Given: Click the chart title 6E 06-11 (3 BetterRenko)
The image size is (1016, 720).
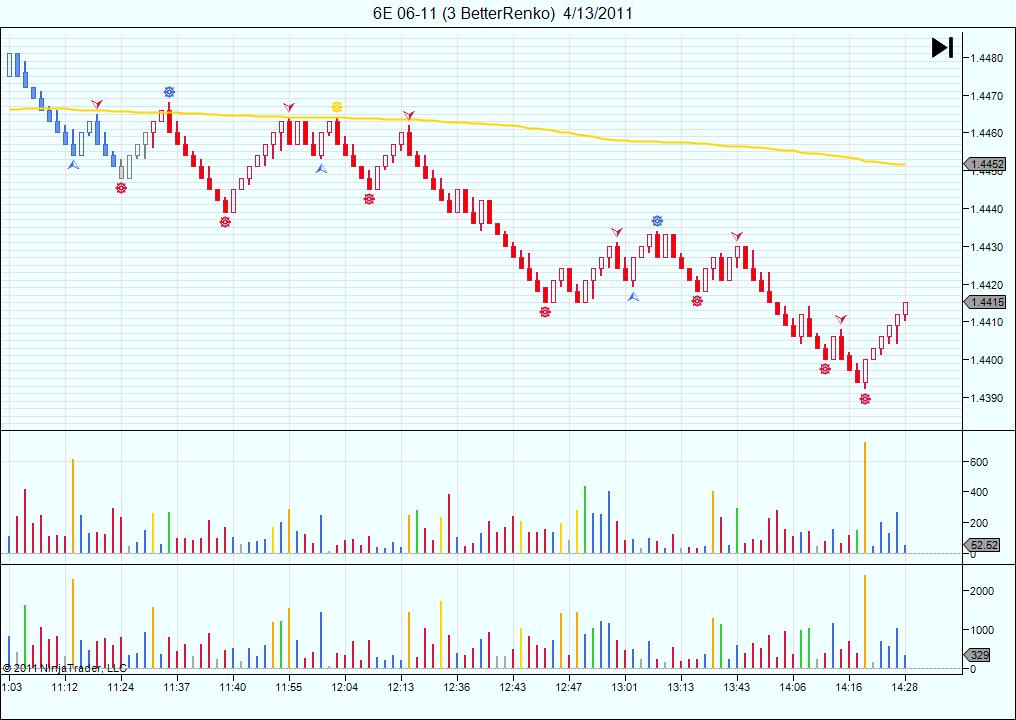Looking at the screenshot, I should tap(465, 13).
